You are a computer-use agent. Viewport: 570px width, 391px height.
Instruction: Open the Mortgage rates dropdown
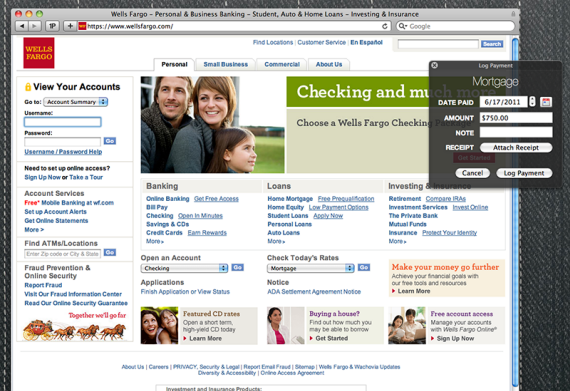click(x=310, y=268)
